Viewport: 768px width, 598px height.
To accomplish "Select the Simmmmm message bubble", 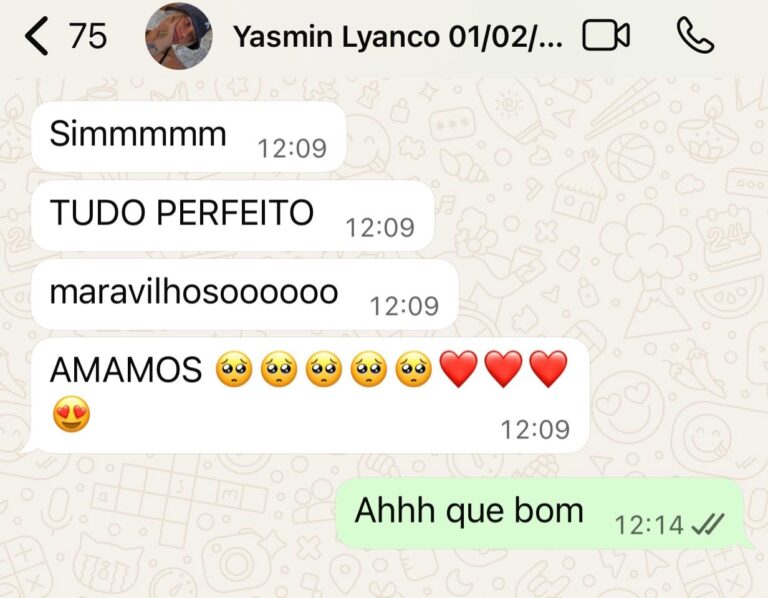I will click(189, 137).
